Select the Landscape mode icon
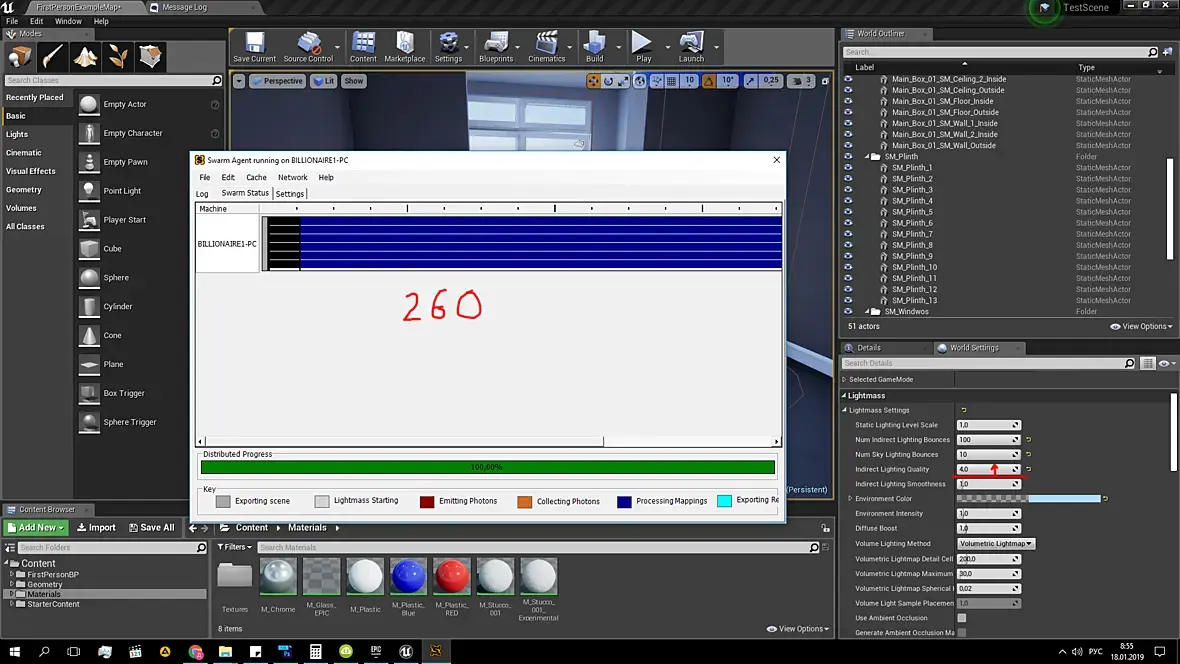1180x664 pixels. click(85, 56)
